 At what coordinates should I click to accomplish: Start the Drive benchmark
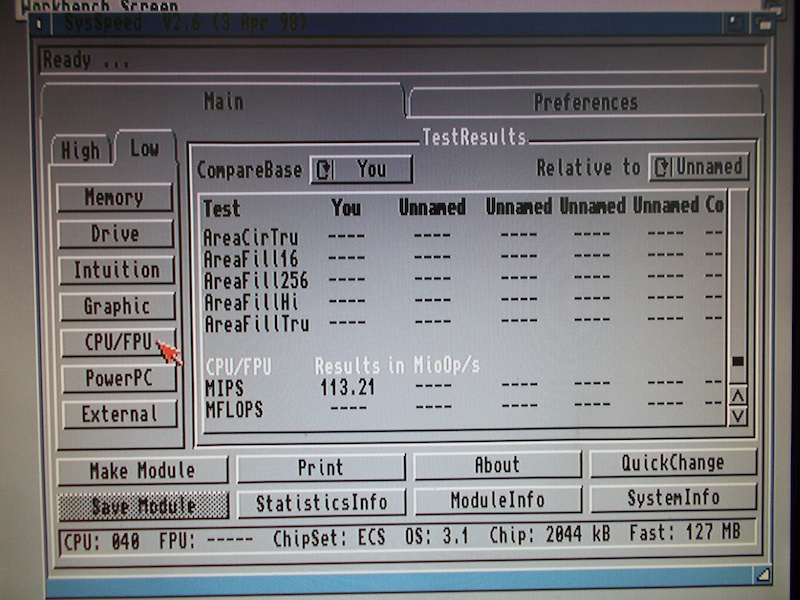tap(115, 234)
